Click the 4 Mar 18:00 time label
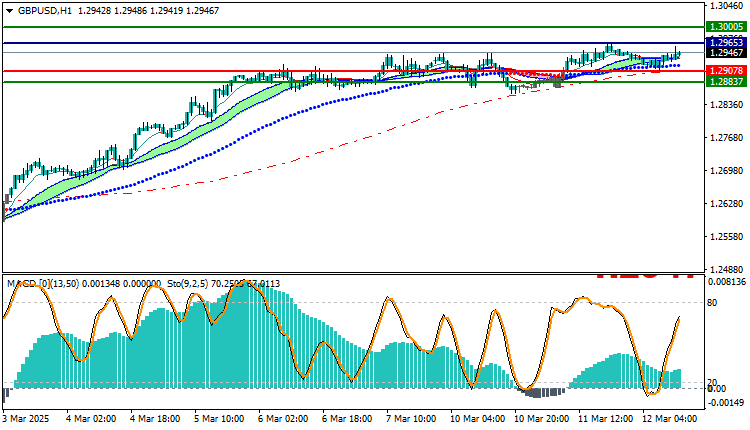 tap(155, 419)
